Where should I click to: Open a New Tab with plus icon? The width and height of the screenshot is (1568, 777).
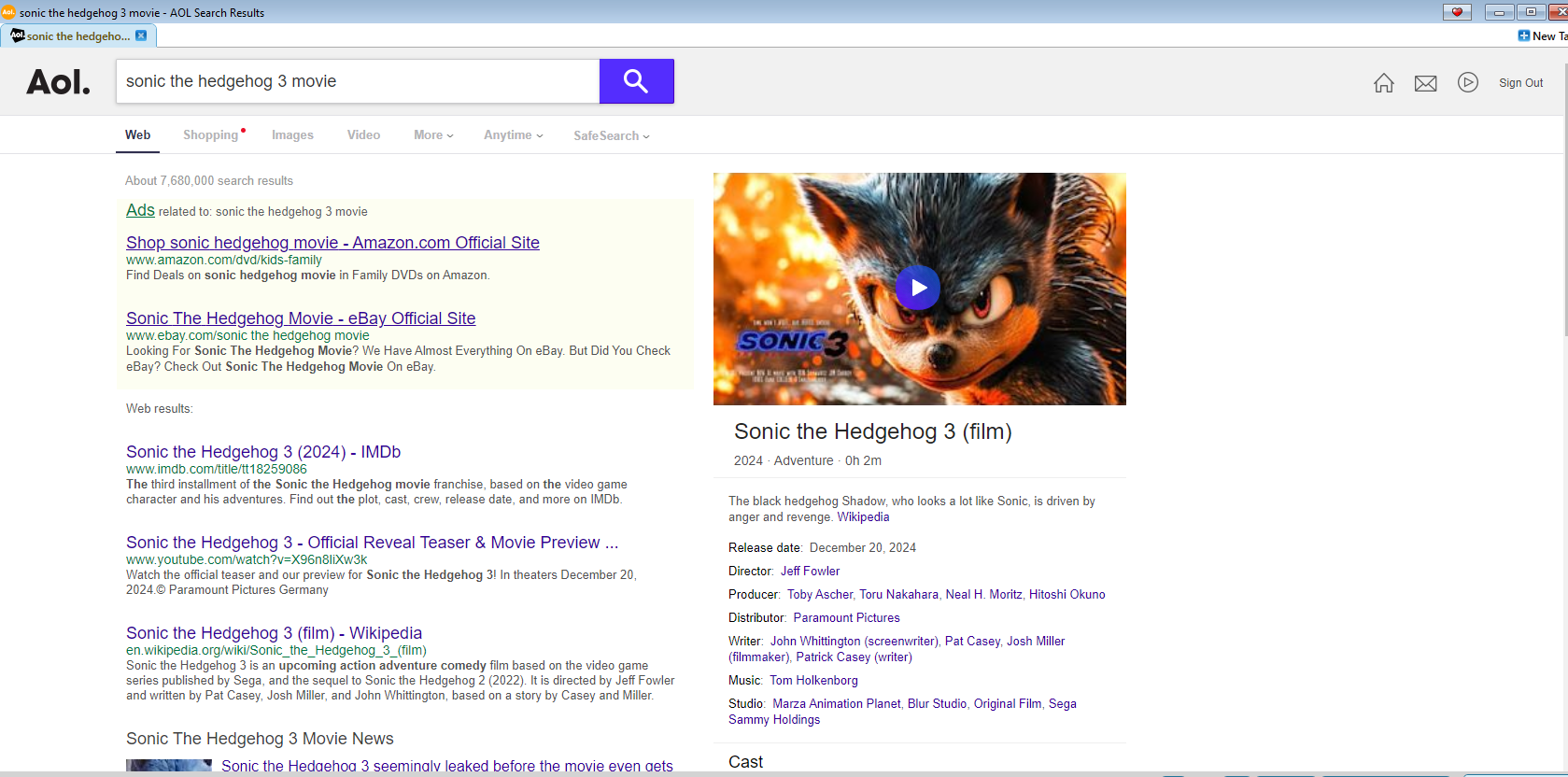coord(1542,35)
